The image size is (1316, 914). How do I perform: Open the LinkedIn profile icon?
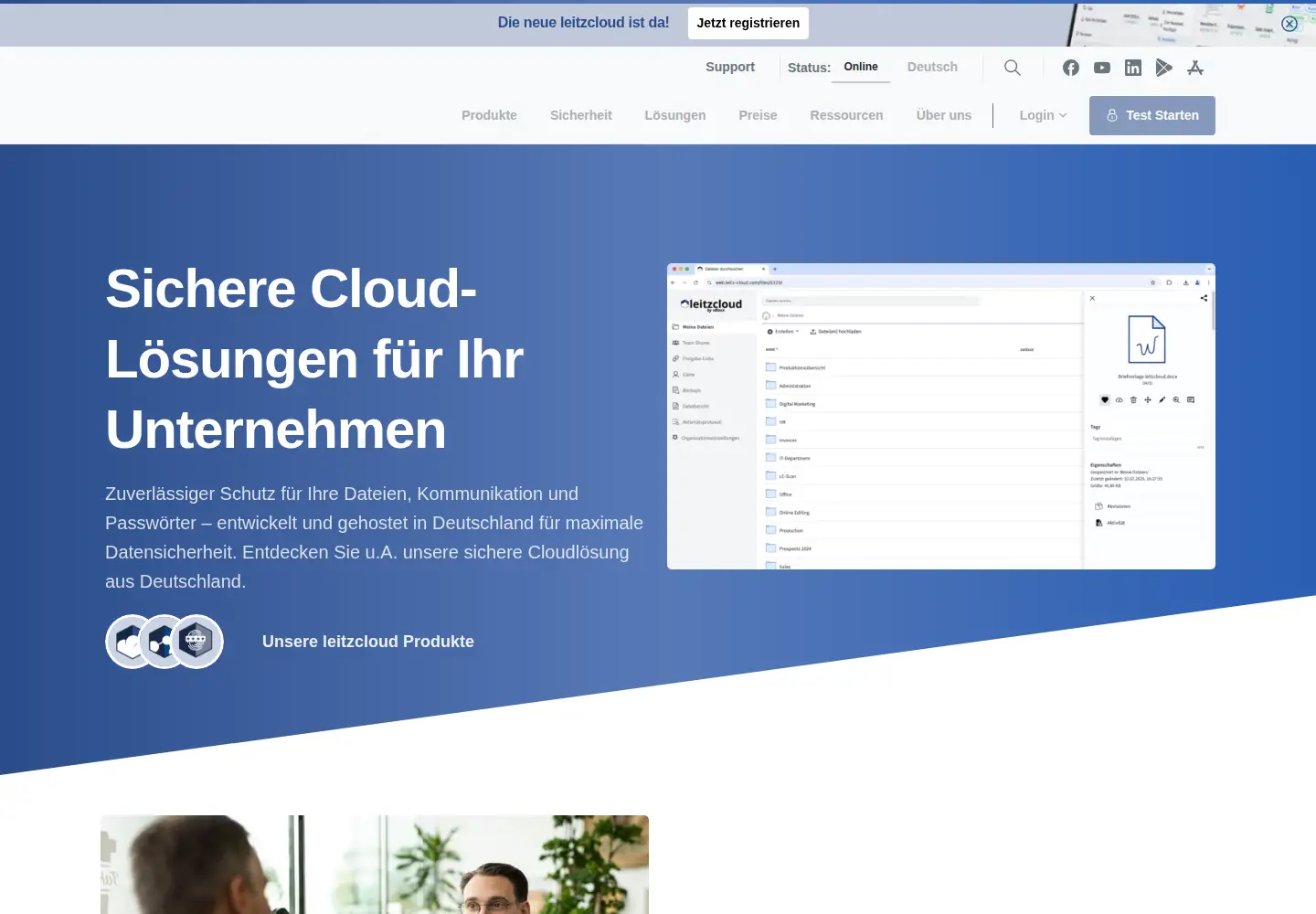[x=1133, y=68]
